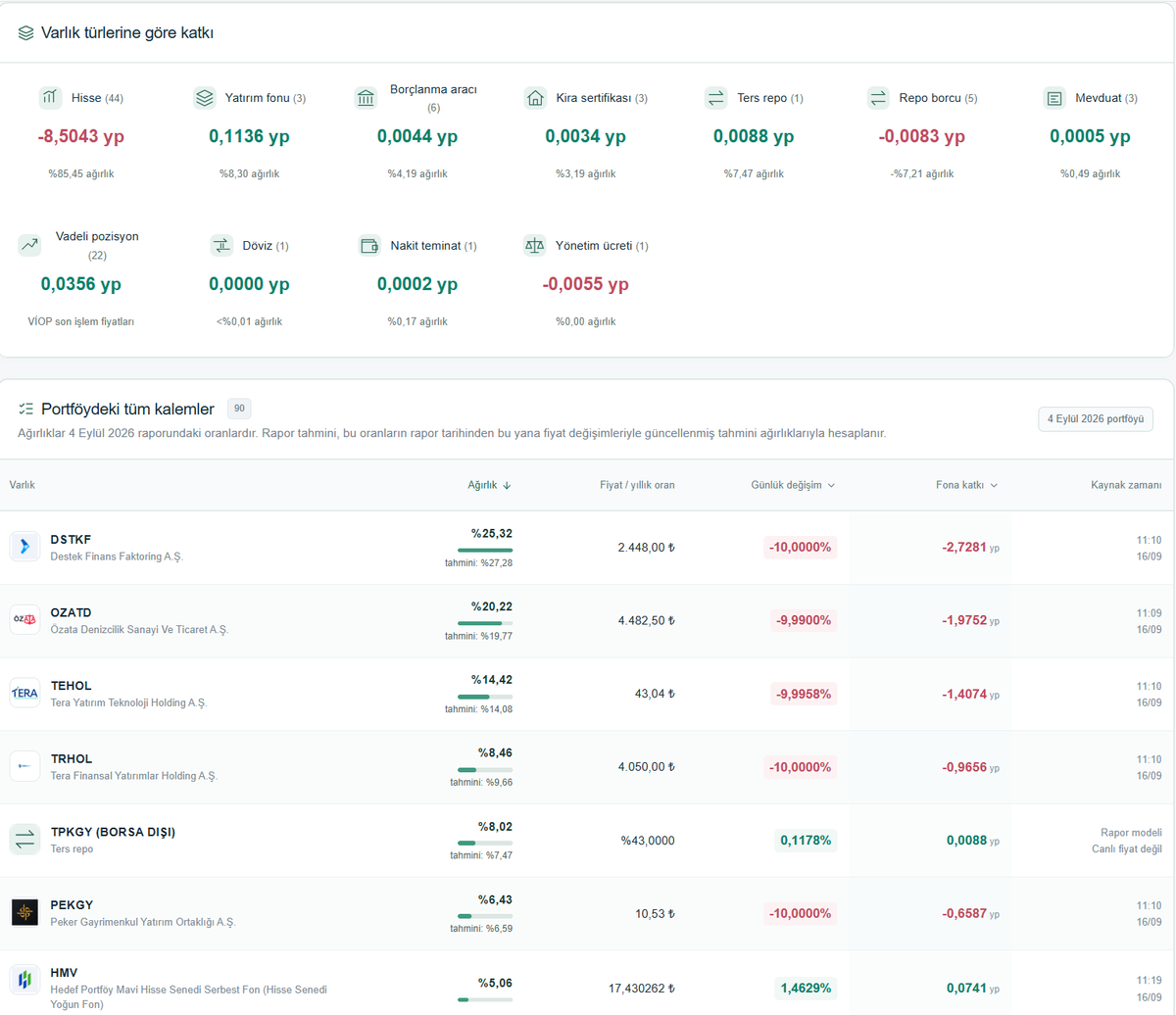This screenshot has width=1176, height=1015.
Task: Click the TPKGY yearly rate %43,0000
Action: pos(648,841)
